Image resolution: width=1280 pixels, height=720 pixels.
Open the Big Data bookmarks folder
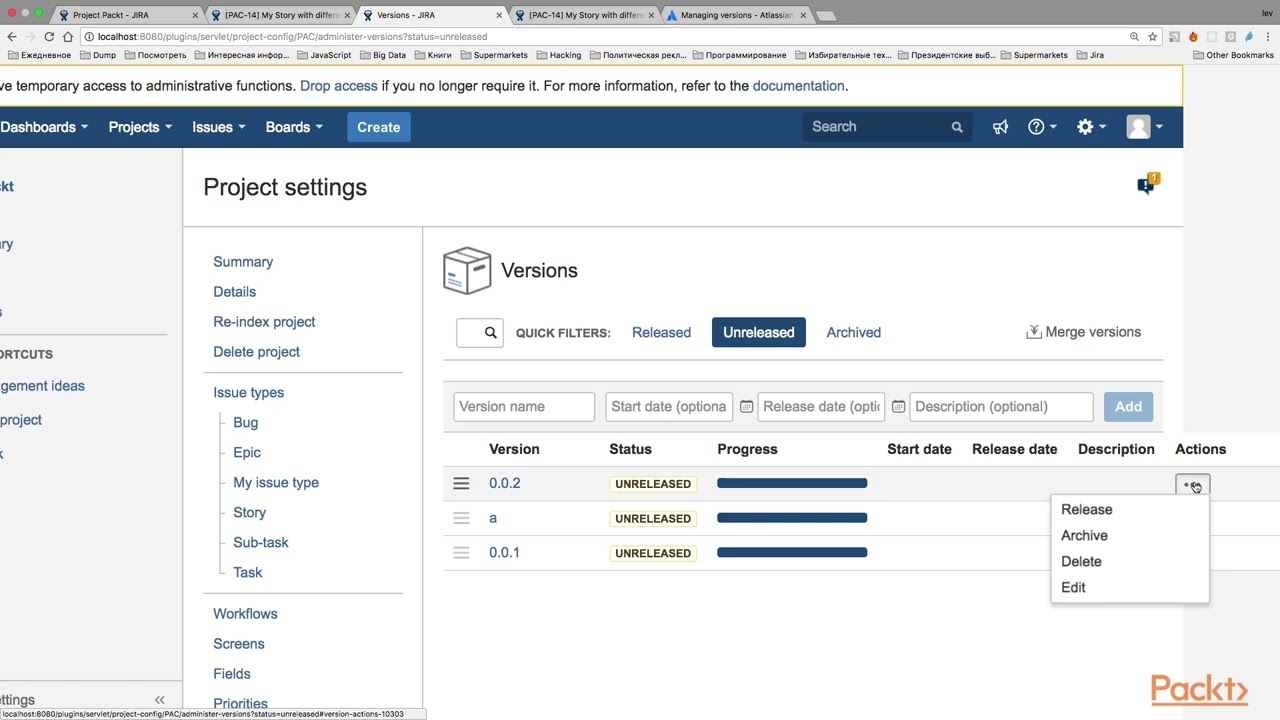[383, 55]
